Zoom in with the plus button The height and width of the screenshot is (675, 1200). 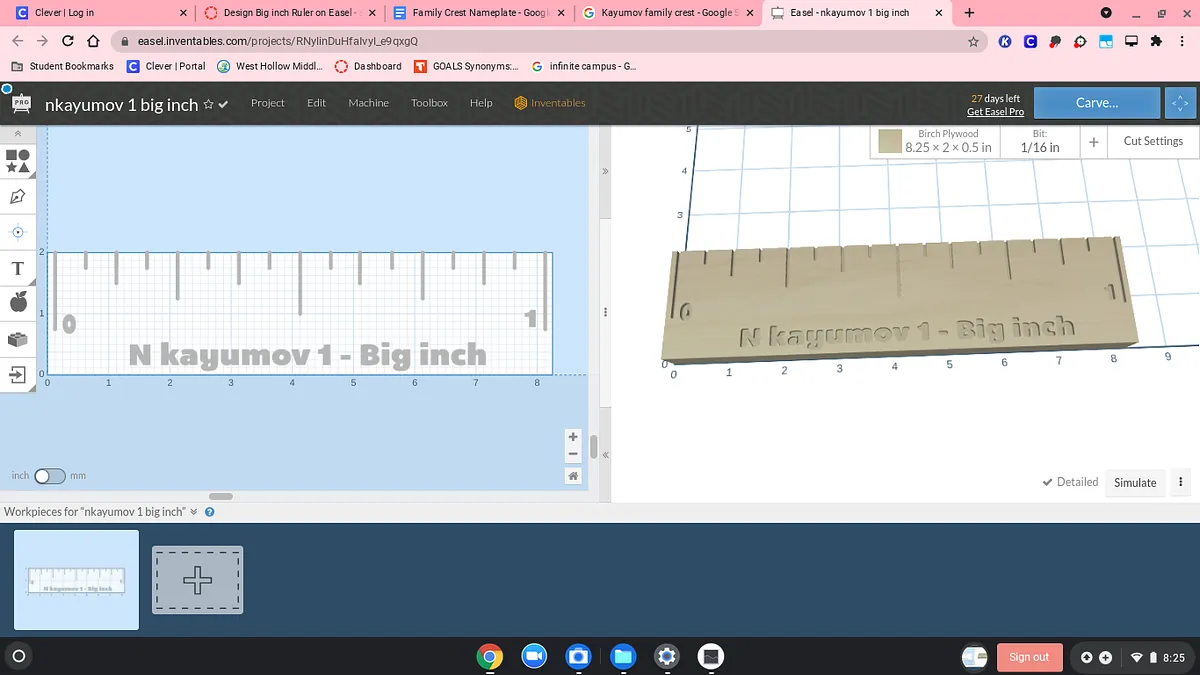pos(573,436)
